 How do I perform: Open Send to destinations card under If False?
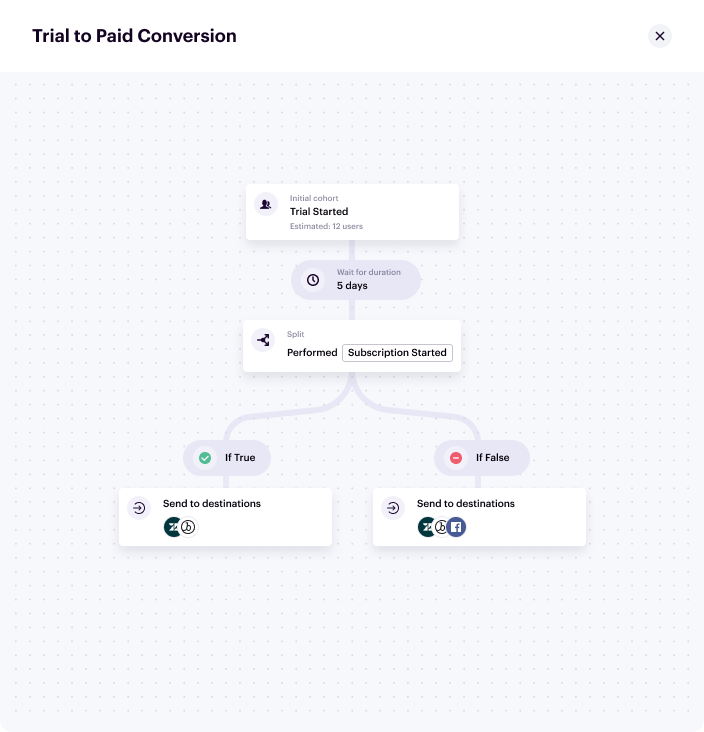click(479, 516)
